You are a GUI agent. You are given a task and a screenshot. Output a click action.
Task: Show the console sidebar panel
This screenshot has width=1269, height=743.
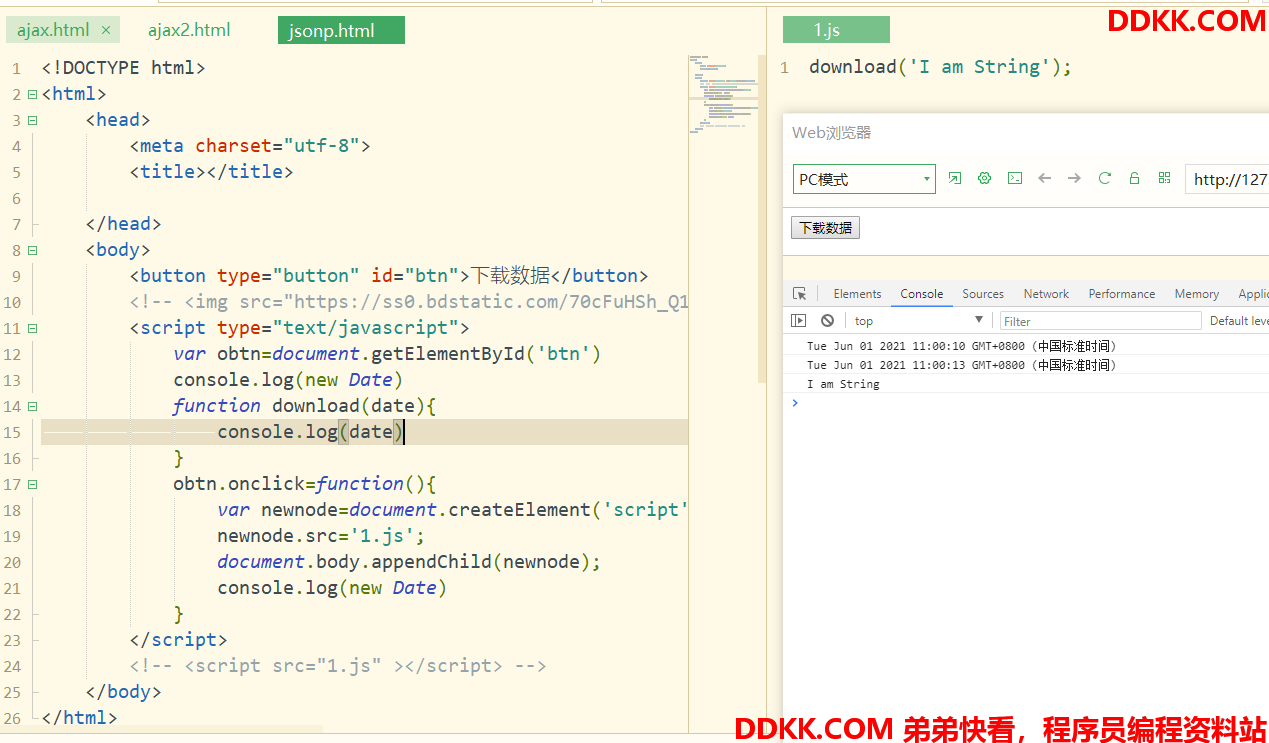click(798, 321)
